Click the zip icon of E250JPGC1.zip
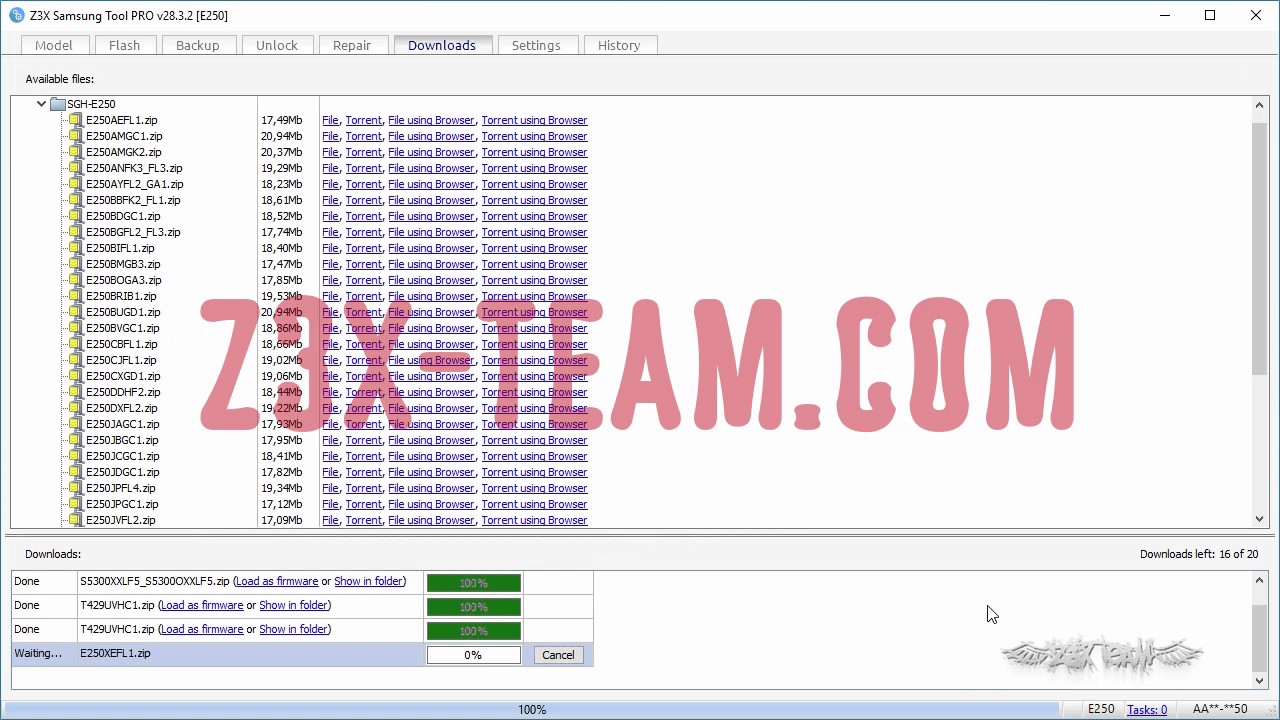 pos(75,504)
